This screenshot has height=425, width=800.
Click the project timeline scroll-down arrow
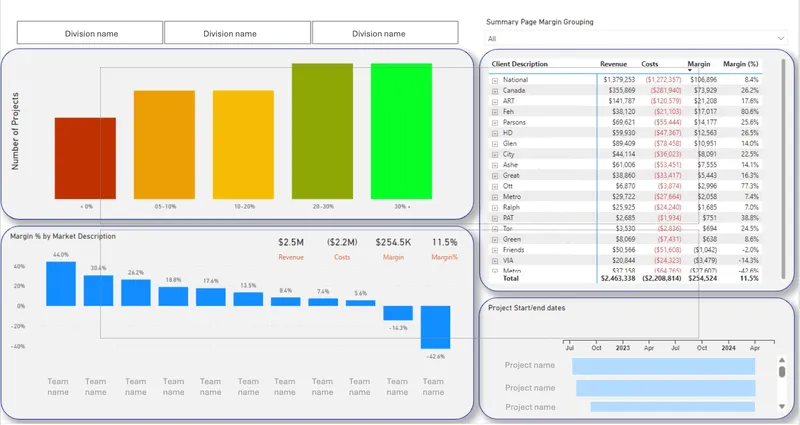tap(782, 407)
